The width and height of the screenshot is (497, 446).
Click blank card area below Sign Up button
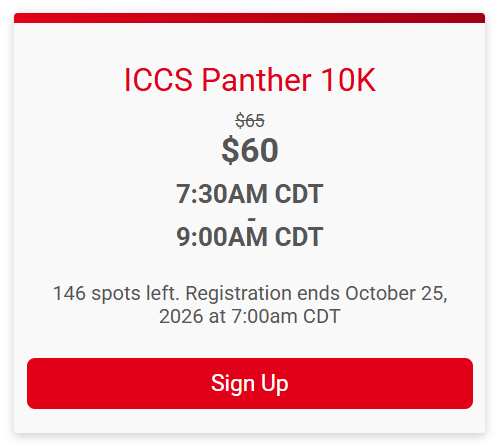point(250,421)
